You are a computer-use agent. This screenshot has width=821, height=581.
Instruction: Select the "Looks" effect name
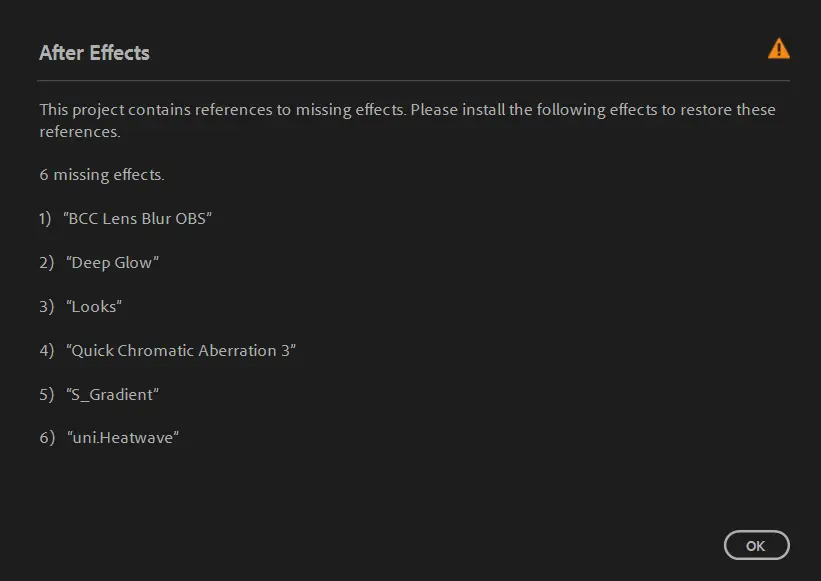[94, 307]
